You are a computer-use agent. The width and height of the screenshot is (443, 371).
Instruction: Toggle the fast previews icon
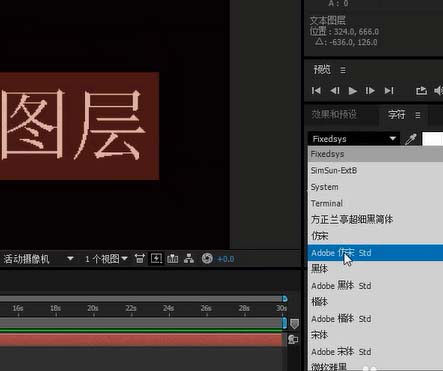(x=156, y=259)
